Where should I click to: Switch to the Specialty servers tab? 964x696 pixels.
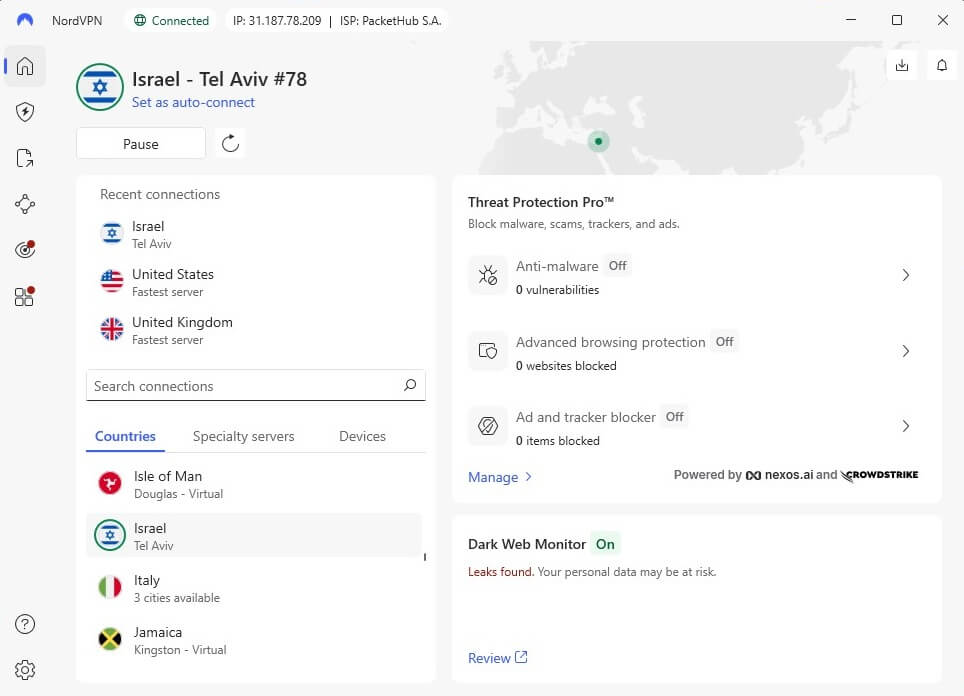click(243, 436)
